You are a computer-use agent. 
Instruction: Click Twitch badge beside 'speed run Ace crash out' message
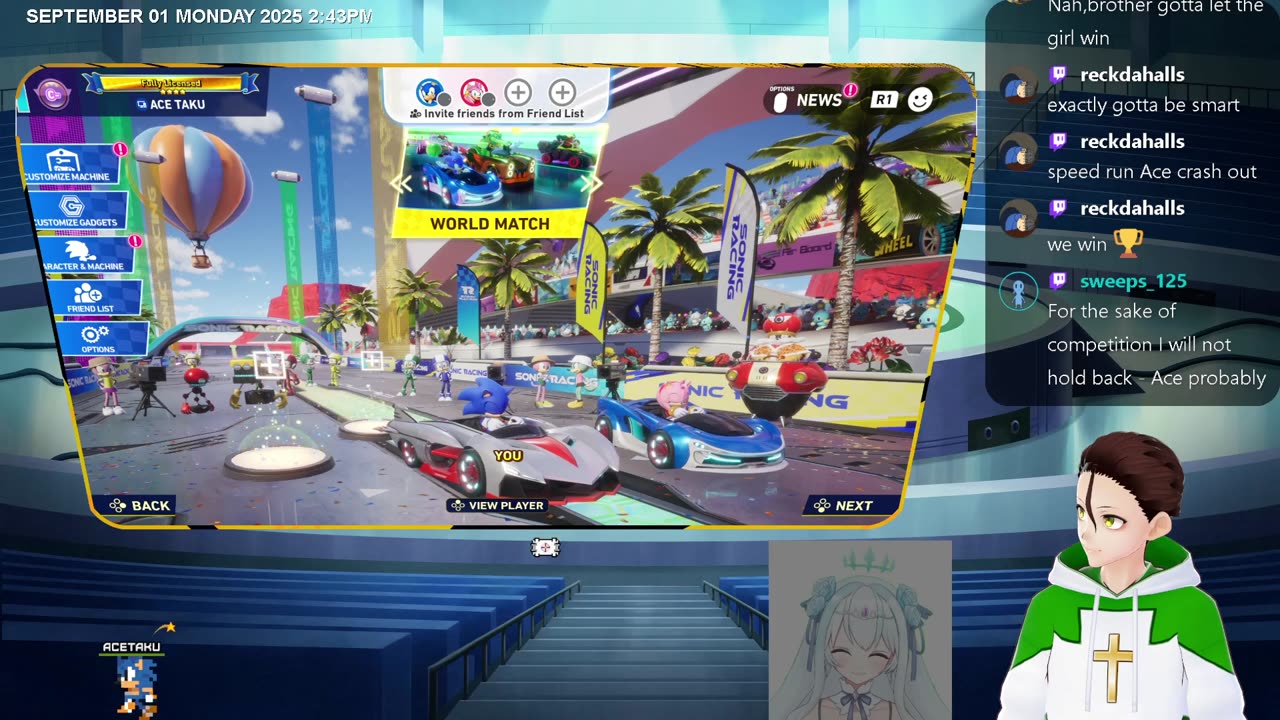[x=1058, y=142]
